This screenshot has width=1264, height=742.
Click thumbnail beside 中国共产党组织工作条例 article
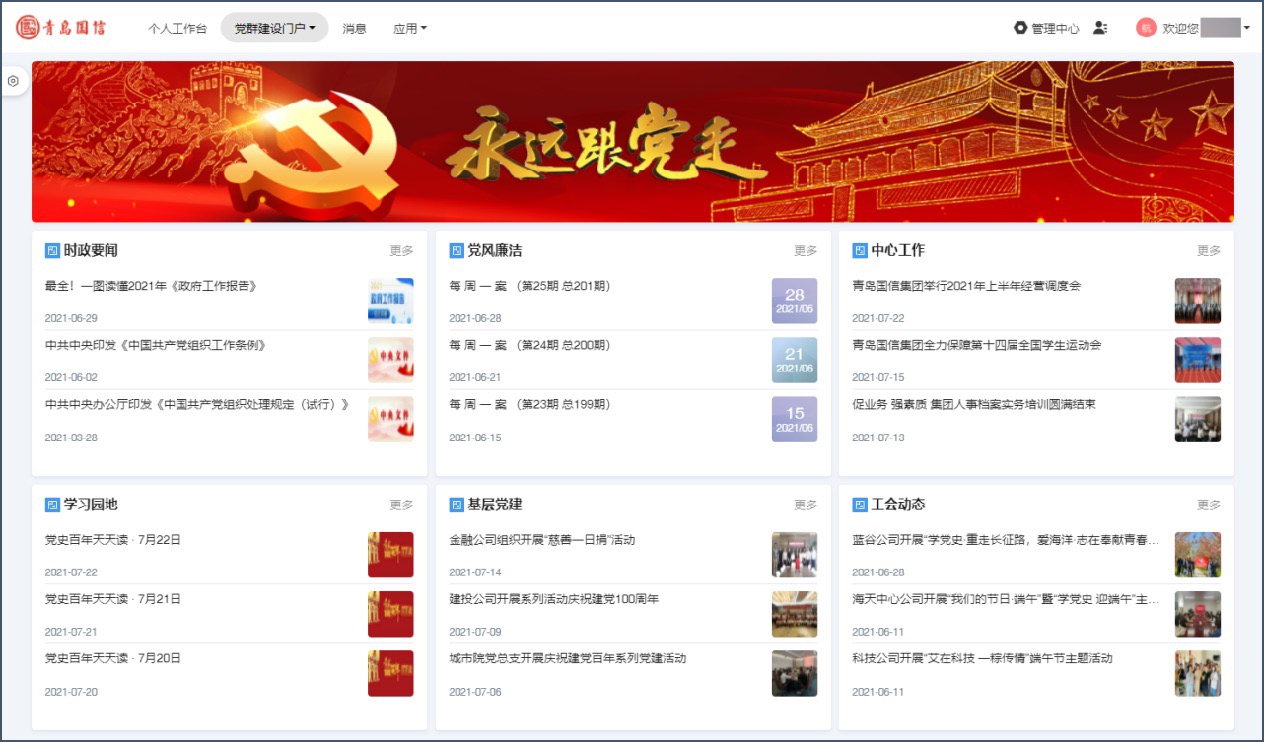391,360
